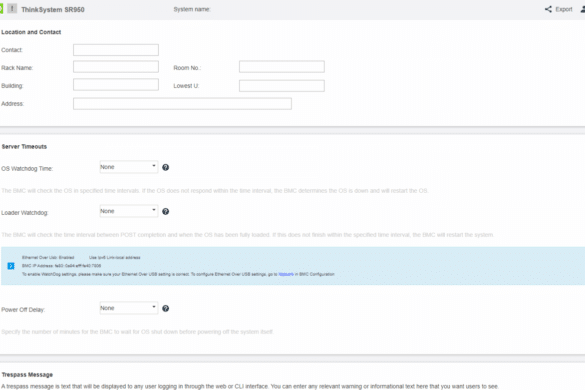Click the gray alert icon beside ThinkSystem SR950

pos(12,8)
